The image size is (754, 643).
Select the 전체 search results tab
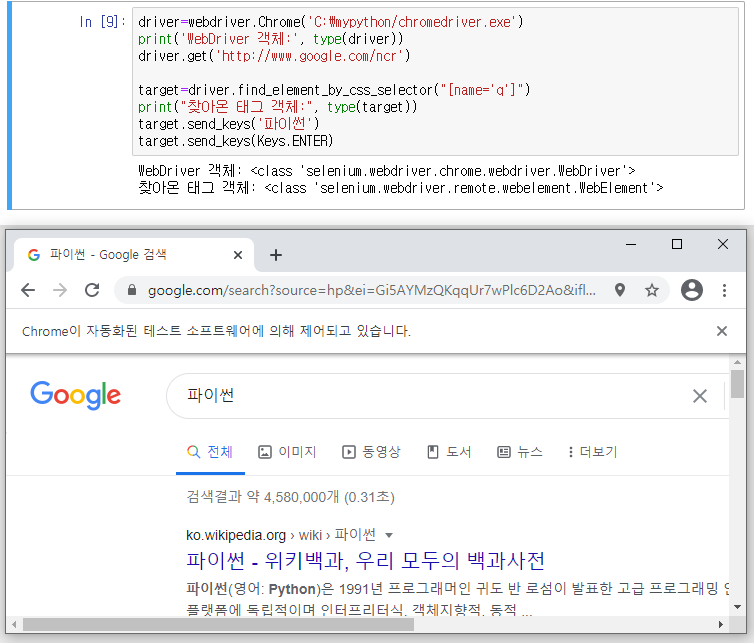coord(210,452)
